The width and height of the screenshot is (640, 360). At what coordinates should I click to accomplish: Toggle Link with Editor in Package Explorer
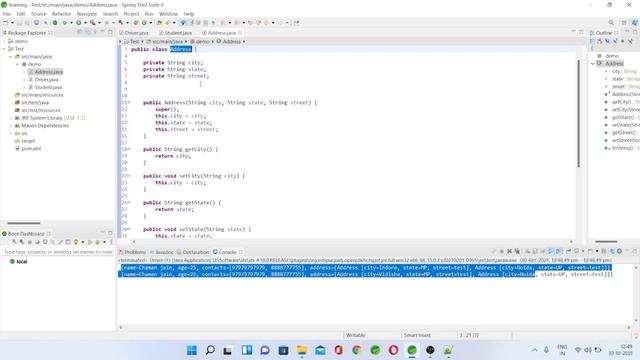point(87,32)
